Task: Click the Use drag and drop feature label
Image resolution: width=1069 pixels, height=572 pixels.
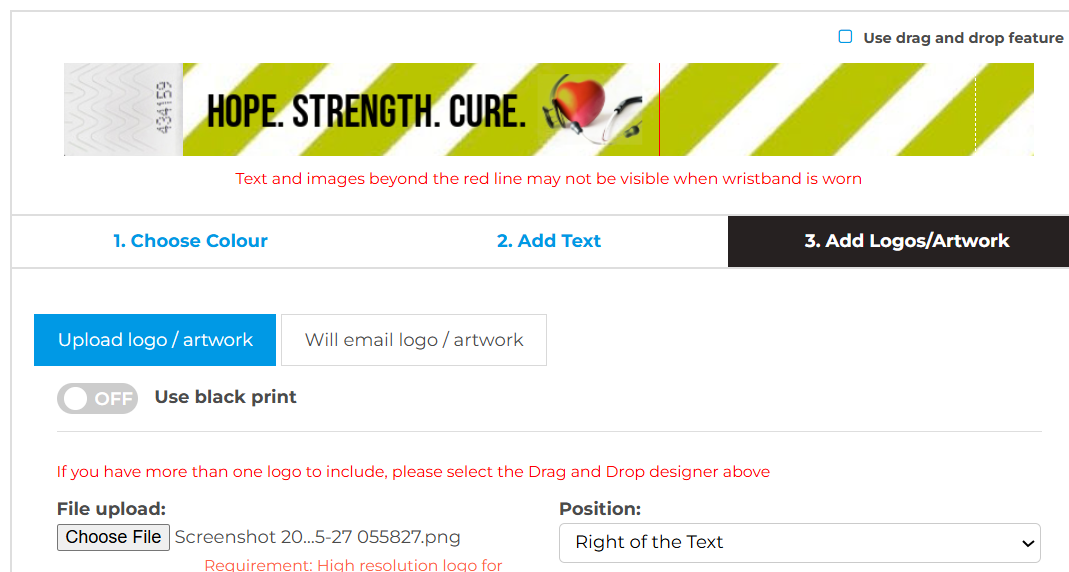Action: point(963,38)
